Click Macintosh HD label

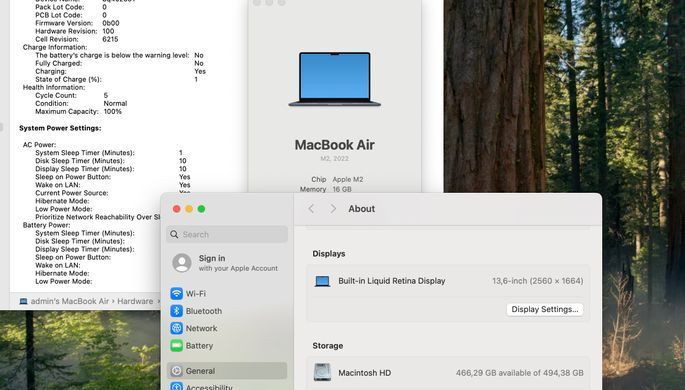(365, 373)
